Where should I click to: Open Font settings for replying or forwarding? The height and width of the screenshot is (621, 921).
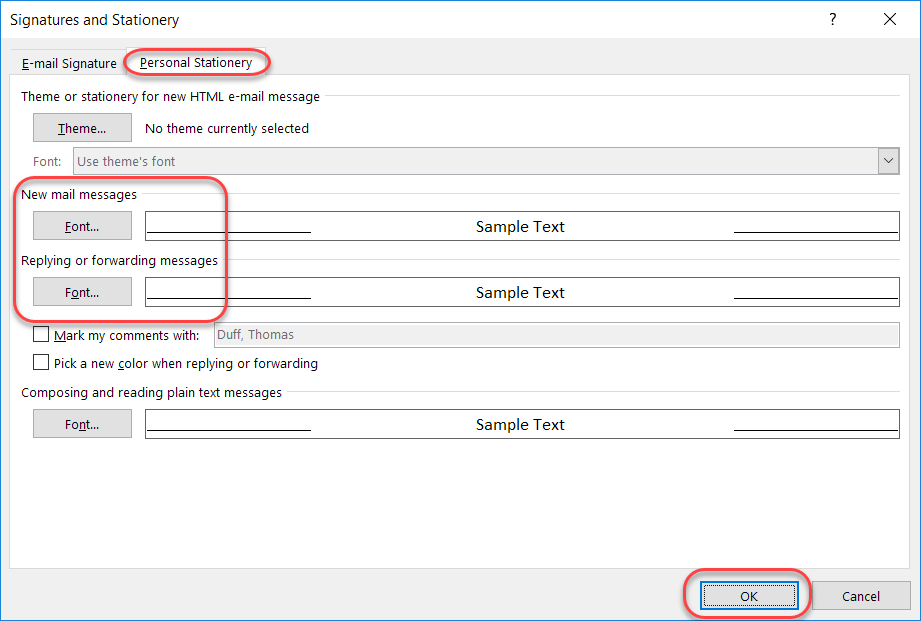[x=82, y=291]
